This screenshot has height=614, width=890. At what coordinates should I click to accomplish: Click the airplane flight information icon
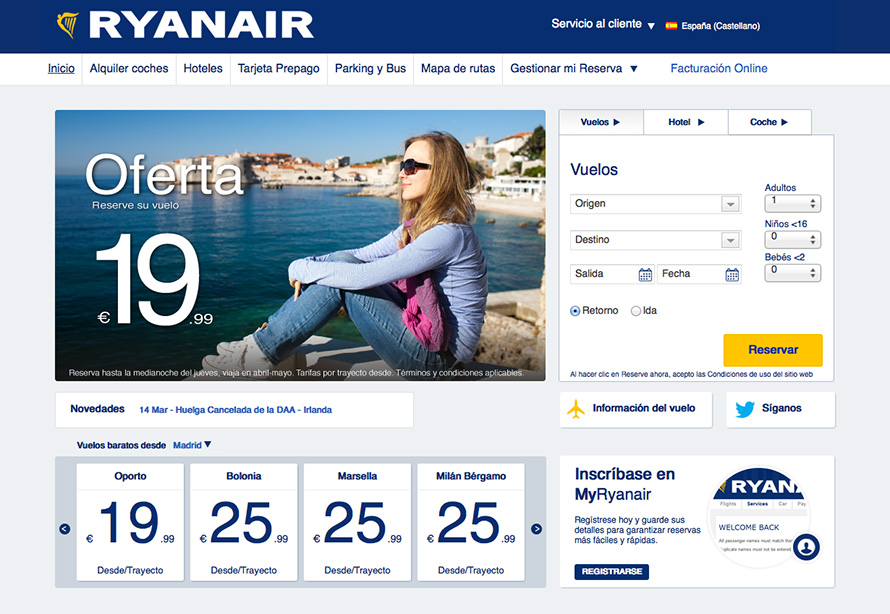[x=576, y=409]
